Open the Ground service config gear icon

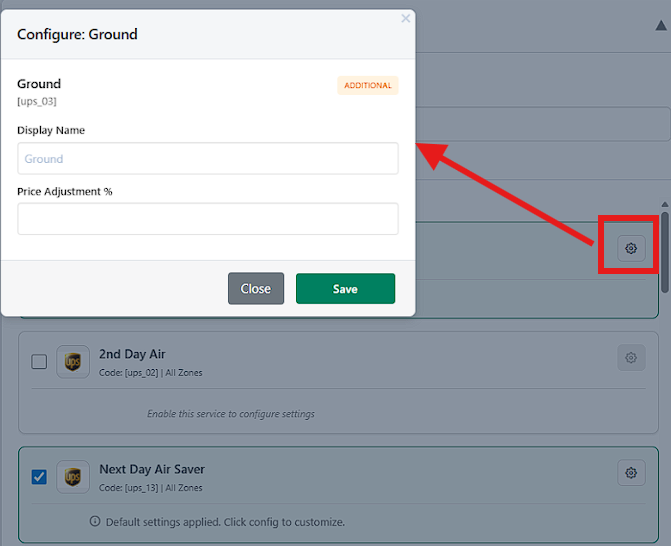631,248
